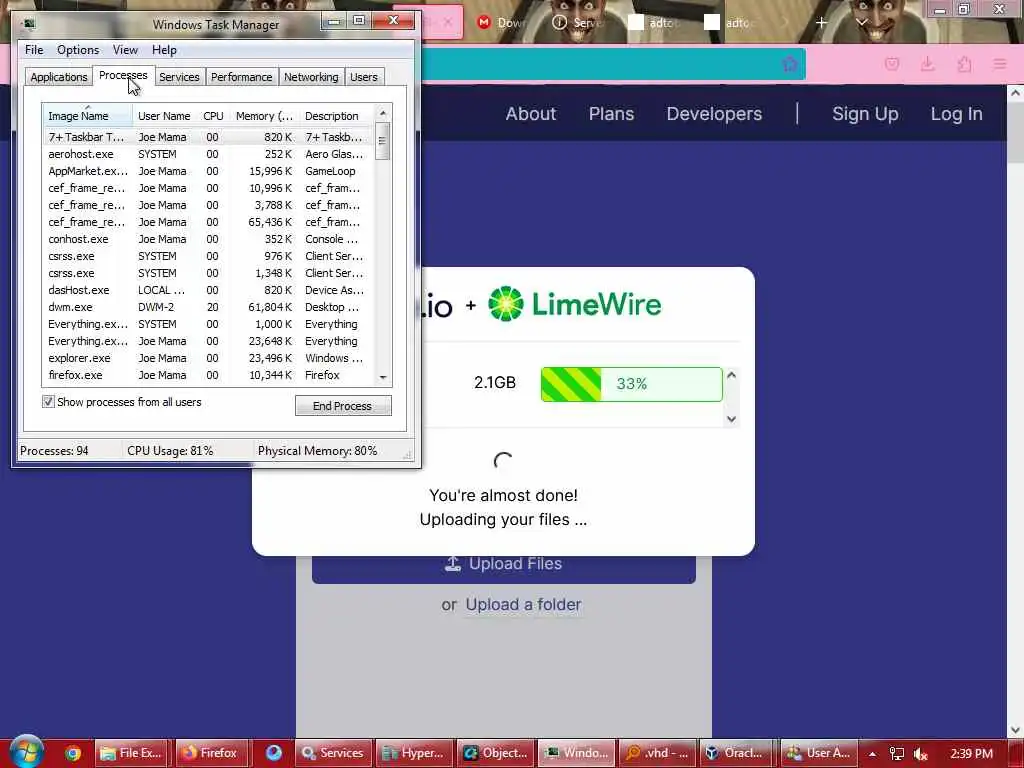This screenshot has height=768, width=1024.
Task: Sort processes by Memory column
Action: (264, 116)
